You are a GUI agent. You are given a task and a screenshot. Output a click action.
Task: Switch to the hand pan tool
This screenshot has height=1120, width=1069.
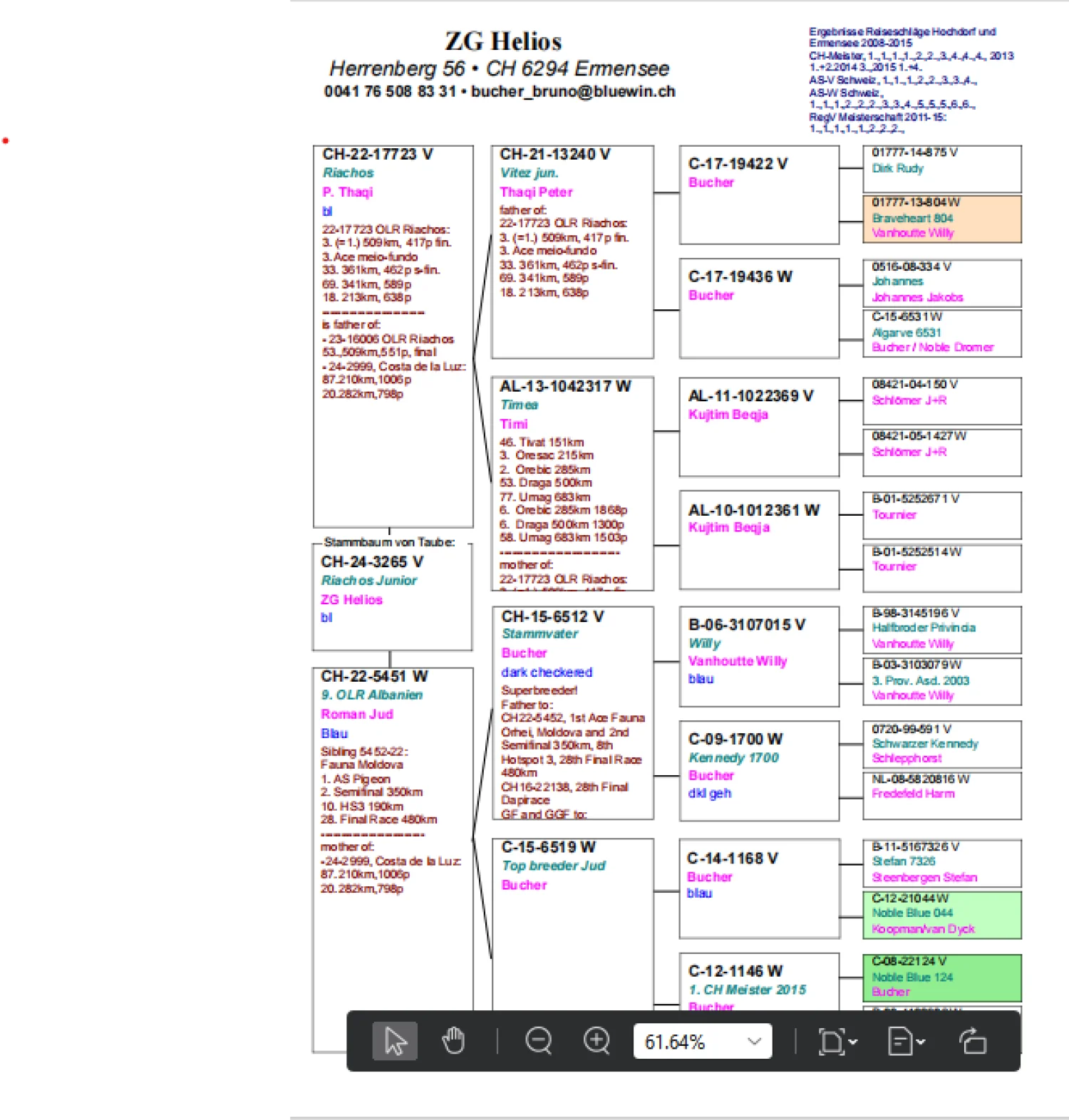[453, 1042]
